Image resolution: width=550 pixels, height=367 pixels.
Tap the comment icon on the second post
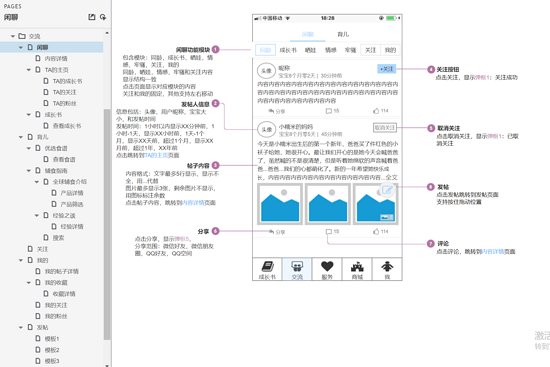click(329, 232)
